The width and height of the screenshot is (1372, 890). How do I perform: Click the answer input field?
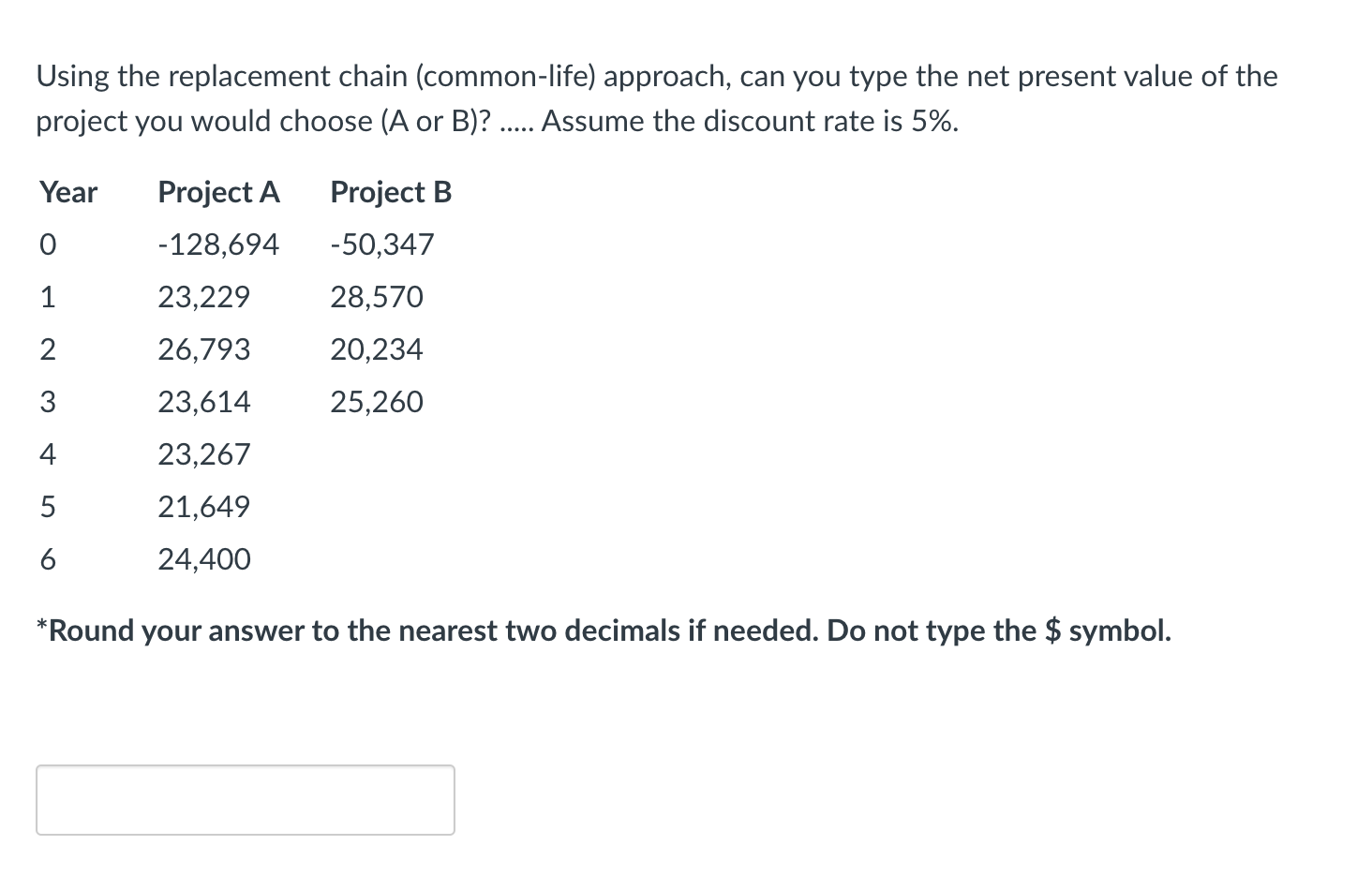point(244,799)
